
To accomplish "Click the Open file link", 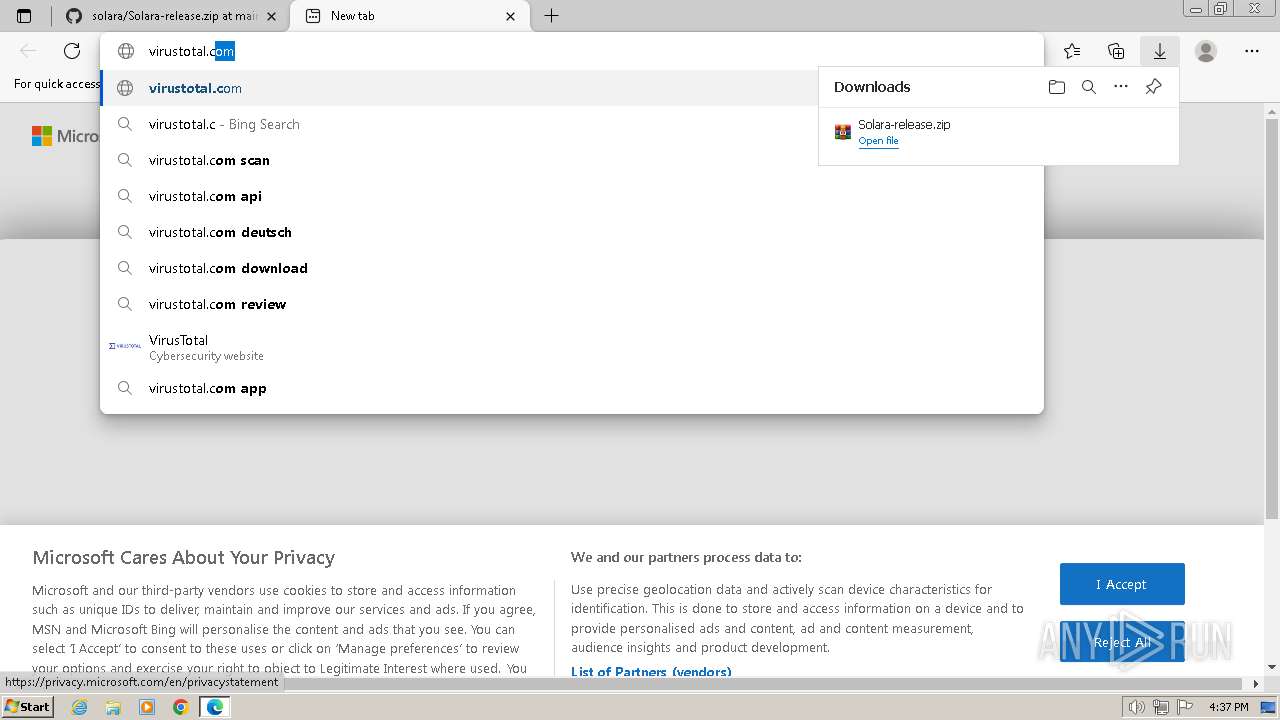I will [x=878, y=141].
